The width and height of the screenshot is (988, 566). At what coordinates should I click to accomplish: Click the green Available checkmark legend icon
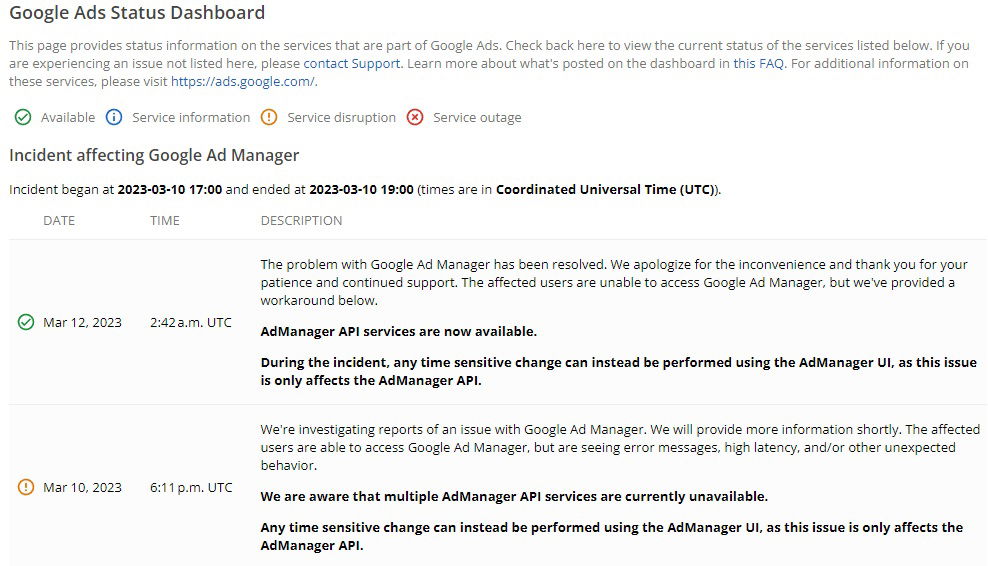click(x=22, y=117)
